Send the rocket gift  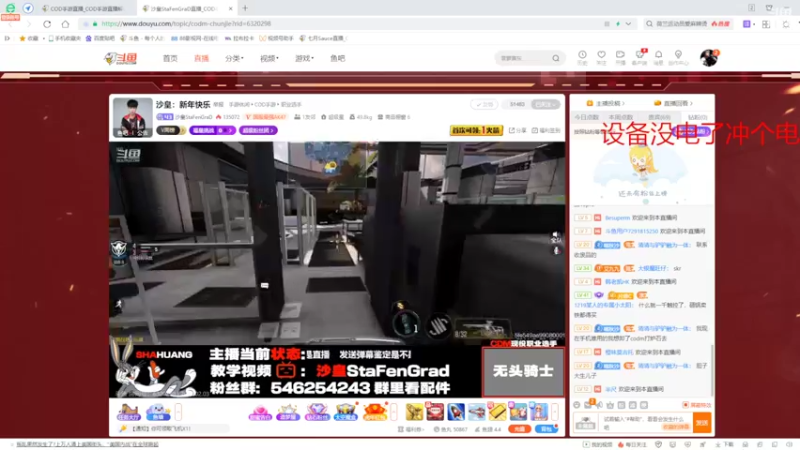456,412
